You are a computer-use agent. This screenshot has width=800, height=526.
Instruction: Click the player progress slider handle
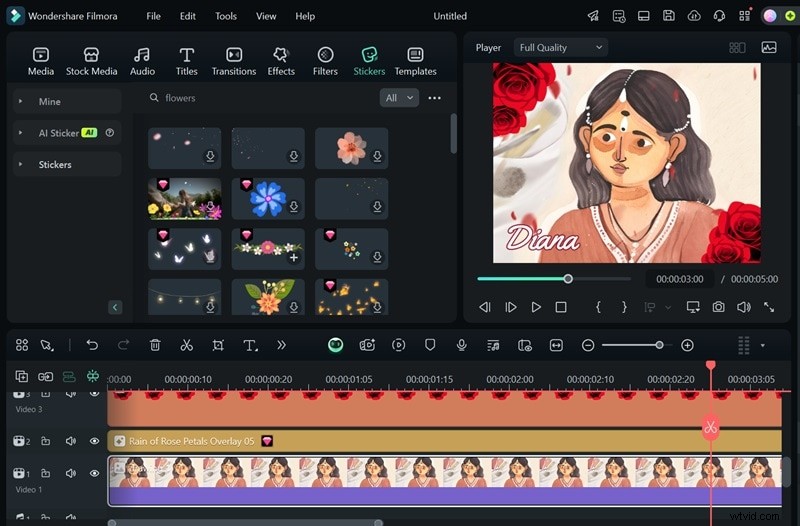pyautogui.click(x=568, y=279)
